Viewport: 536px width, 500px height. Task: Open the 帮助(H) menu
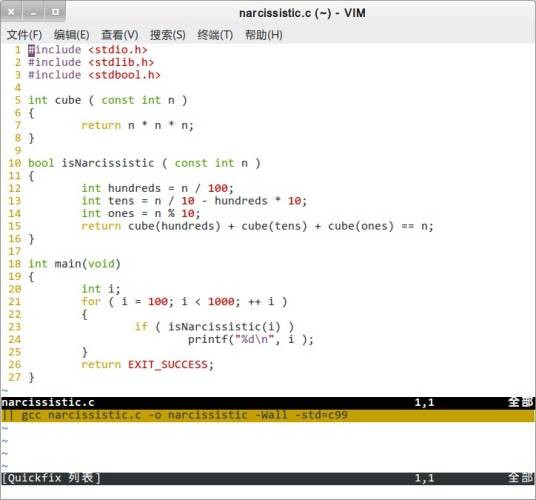pos(264,35)
